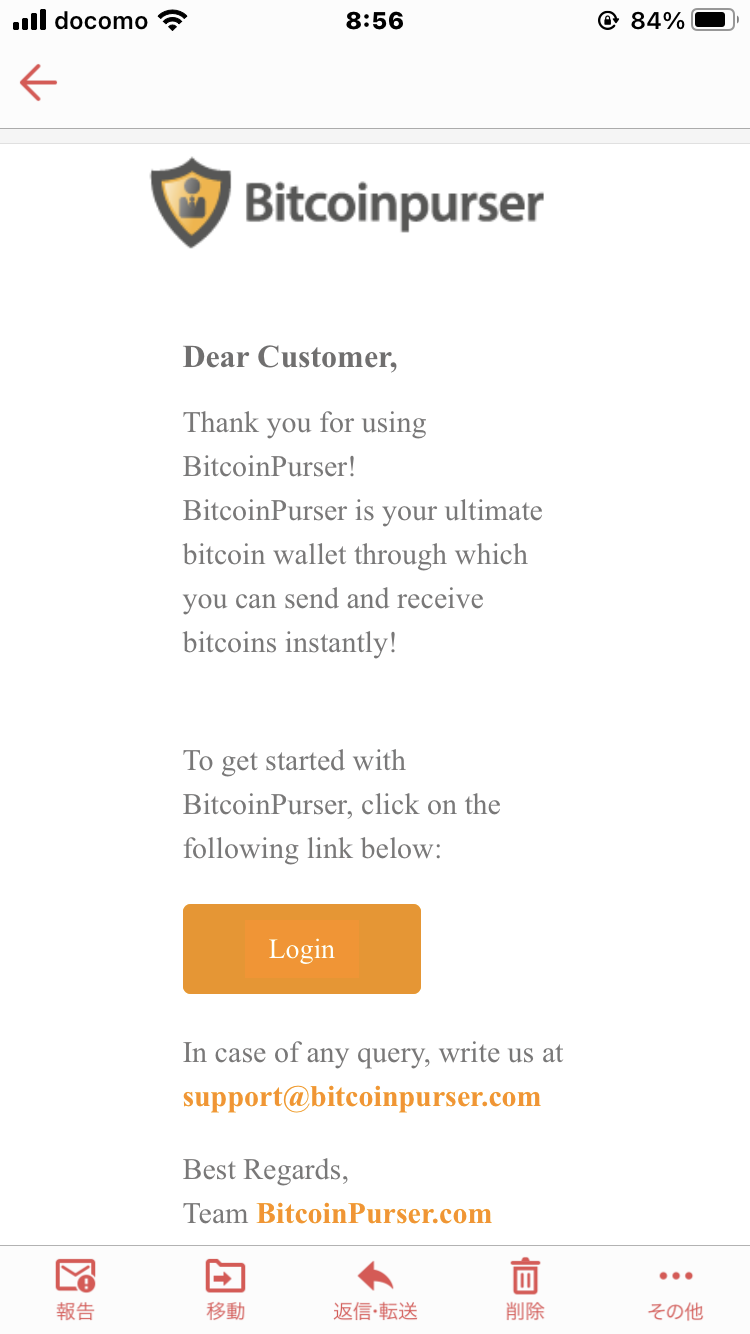Tap the cellular signal bars
Viewport: 750px width, 1334px height.
pyautogui.click(x=30, y=20)
